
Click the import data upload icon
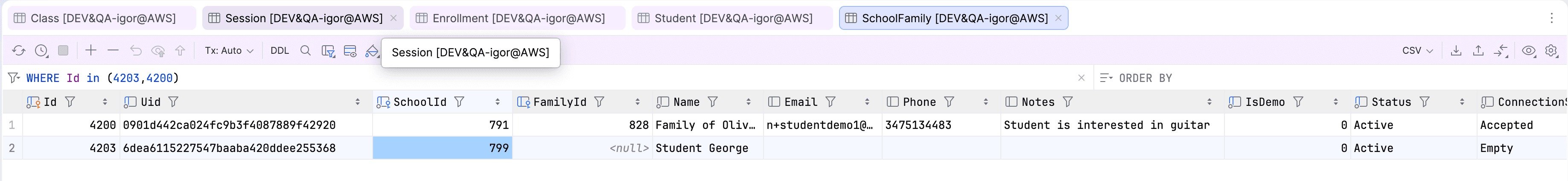[x=1478, y=50]
